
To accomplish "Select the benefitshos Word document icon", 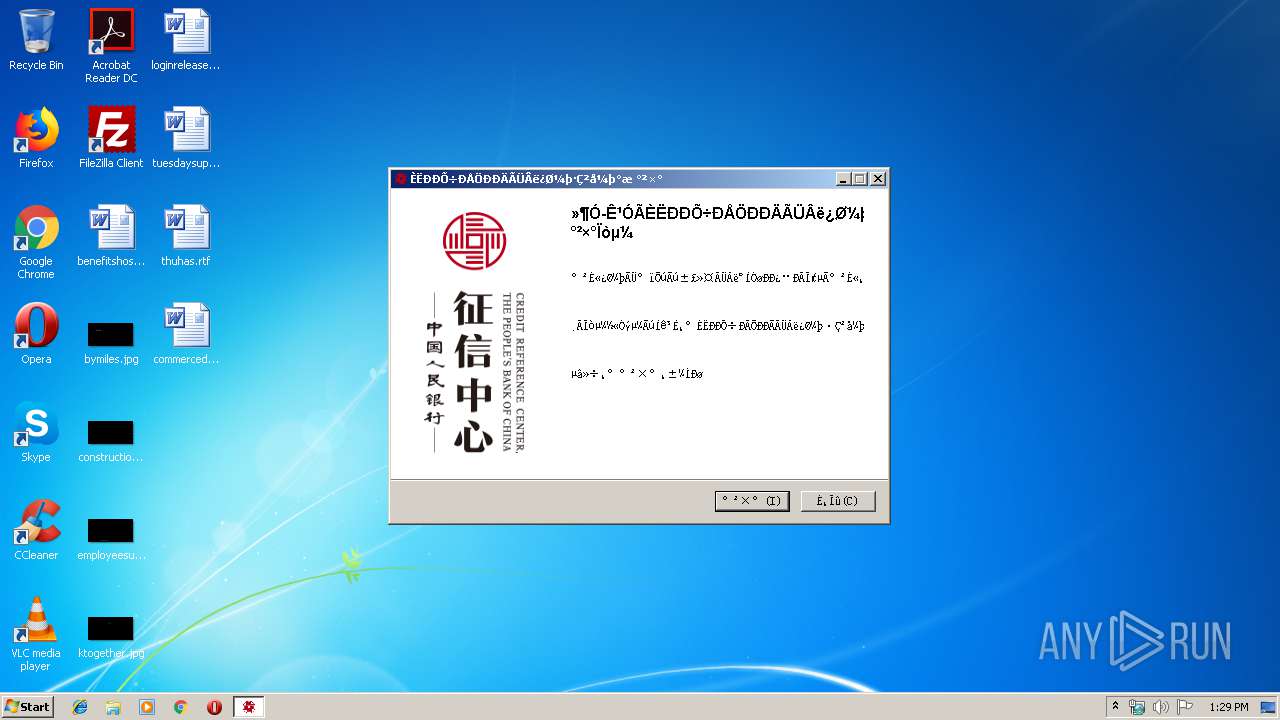I will coord(111,236).
